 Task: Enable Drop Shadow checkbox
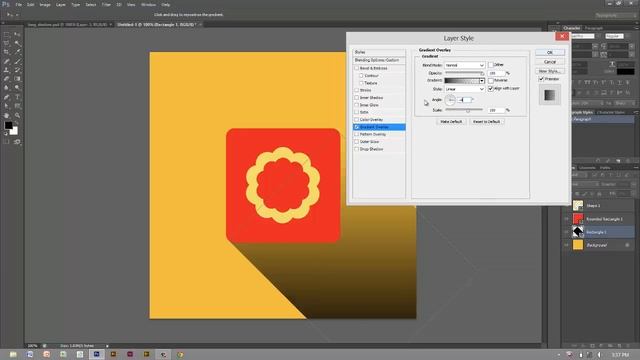356,149
